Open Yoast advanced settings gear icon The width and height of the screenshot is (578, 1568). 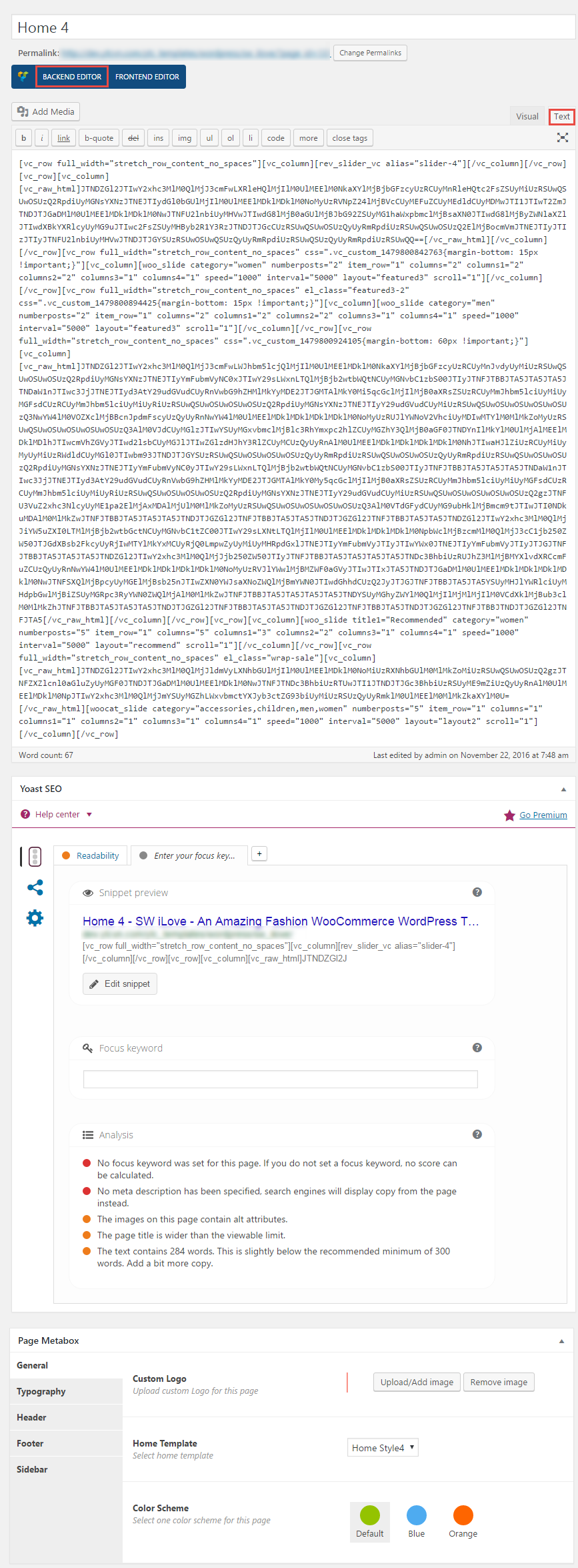(35, 918)
